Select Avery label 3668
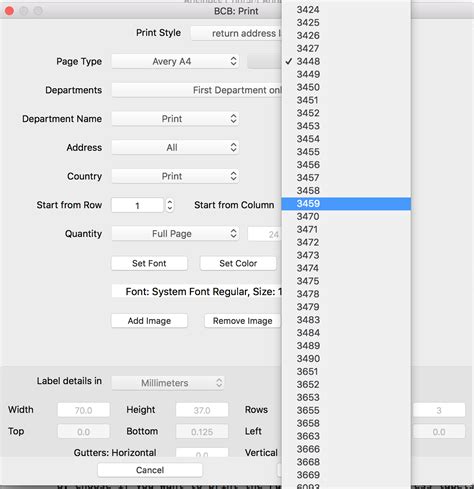Viewport: 474px width, 489px height. click(x=346, y=462)
